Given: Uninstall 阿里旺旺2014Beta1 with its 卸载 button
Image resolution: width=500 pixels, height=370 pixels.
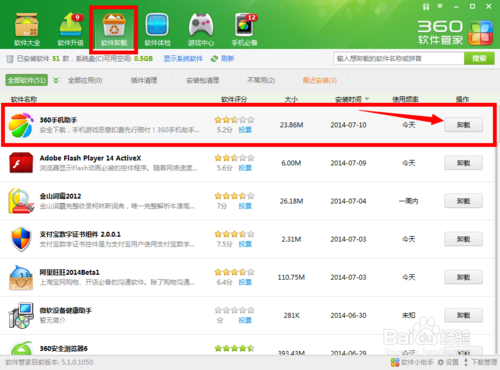Looking at the screenshot, I should pyautogui.click(x=463, y=277).
